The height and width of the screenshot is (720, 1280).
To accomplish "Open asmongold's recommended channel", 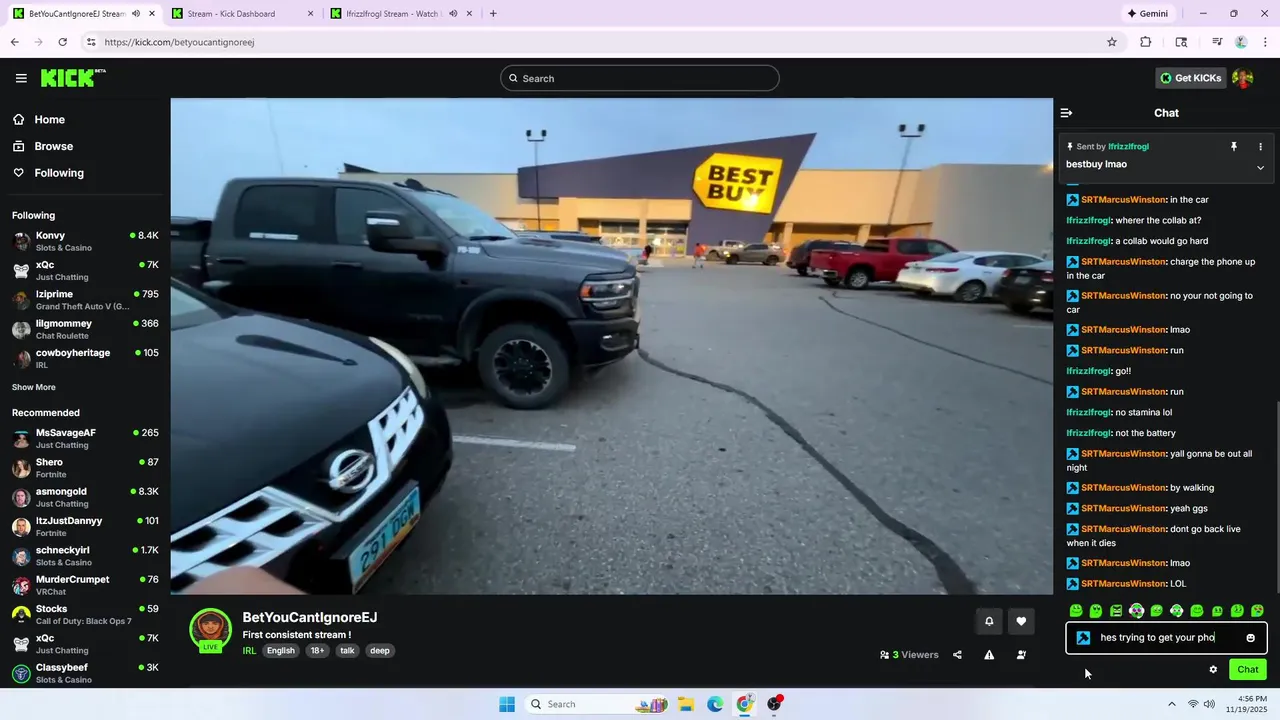I will [85, 497].
